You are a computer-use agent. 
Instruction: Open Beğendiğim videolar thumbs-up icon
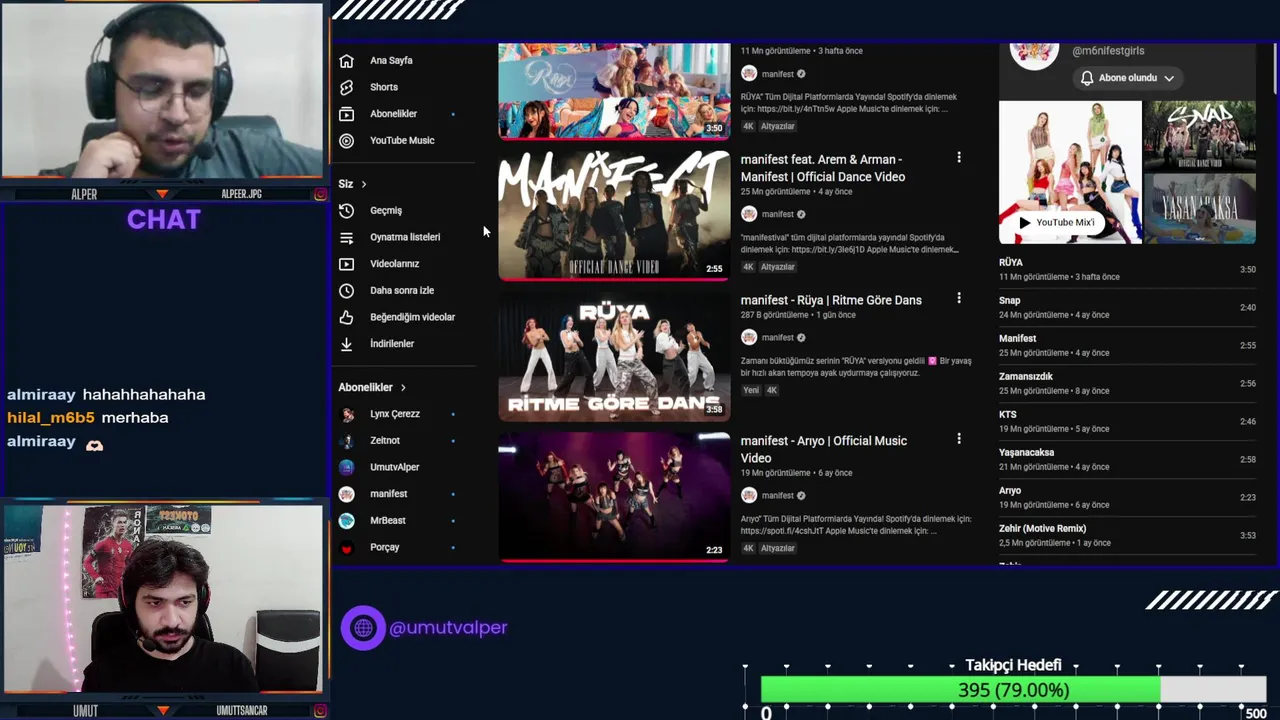(346, 317)
